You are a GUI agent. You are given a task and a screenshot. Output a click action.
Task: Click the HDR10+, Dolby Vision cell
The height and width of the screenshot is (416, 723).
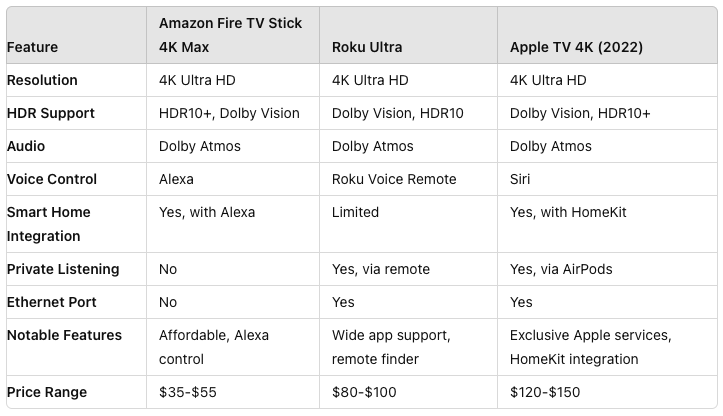click(229, 113)
